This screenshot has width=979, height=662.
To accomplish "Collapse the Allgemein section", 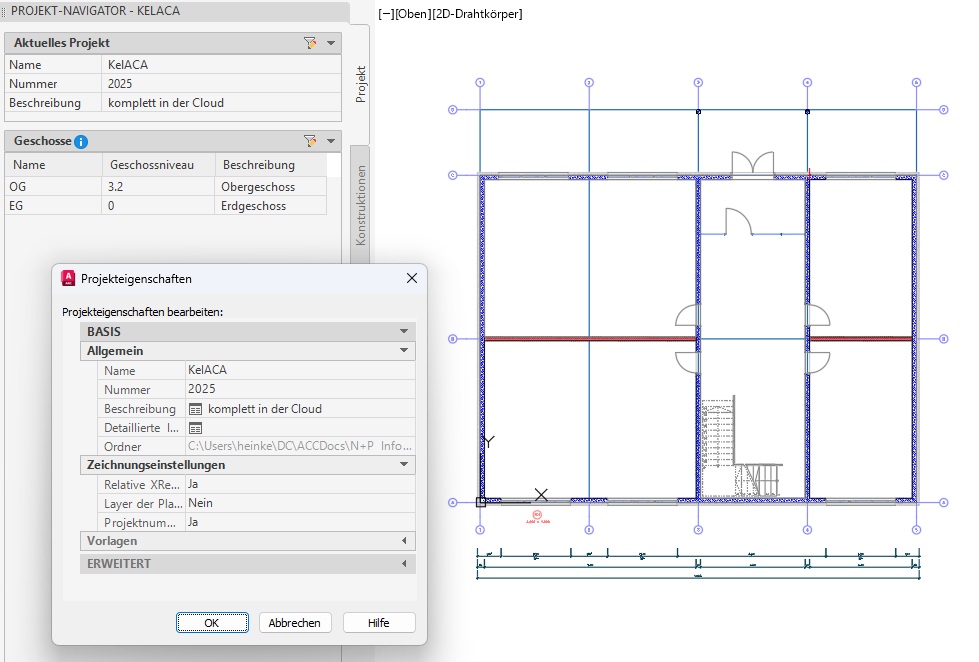I will 404,351.
